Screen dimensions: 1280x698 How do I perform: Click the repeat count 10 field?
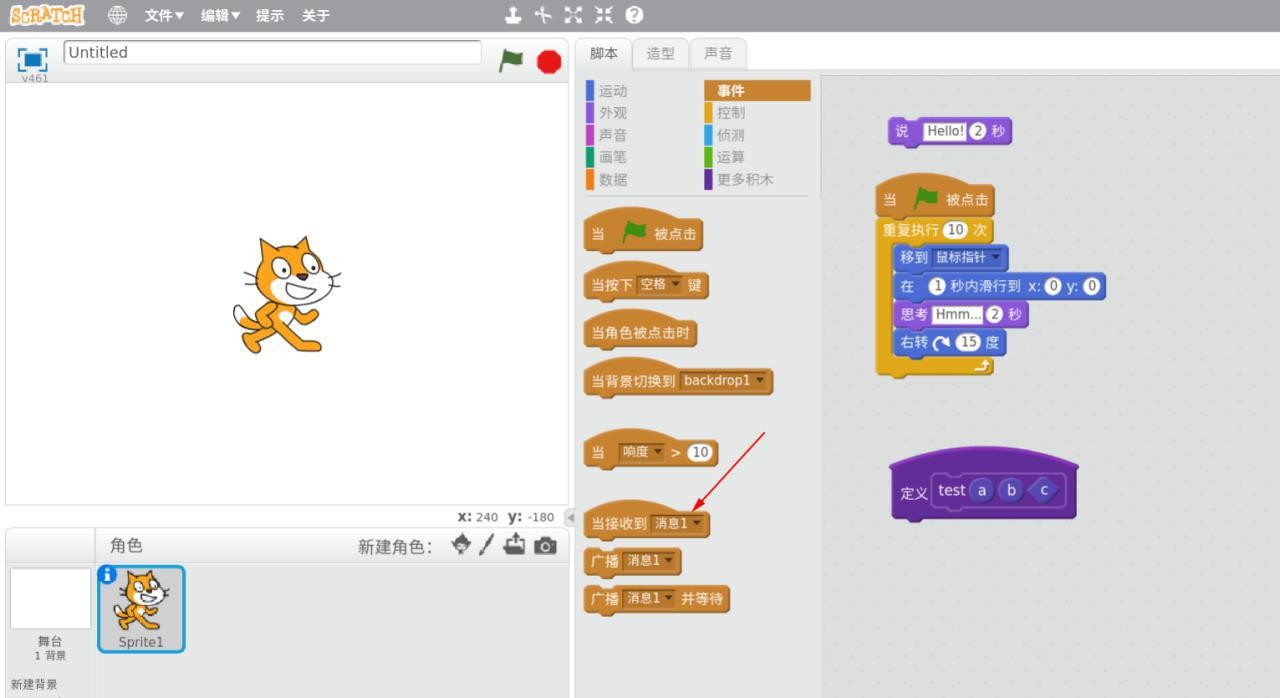[956, 229]
